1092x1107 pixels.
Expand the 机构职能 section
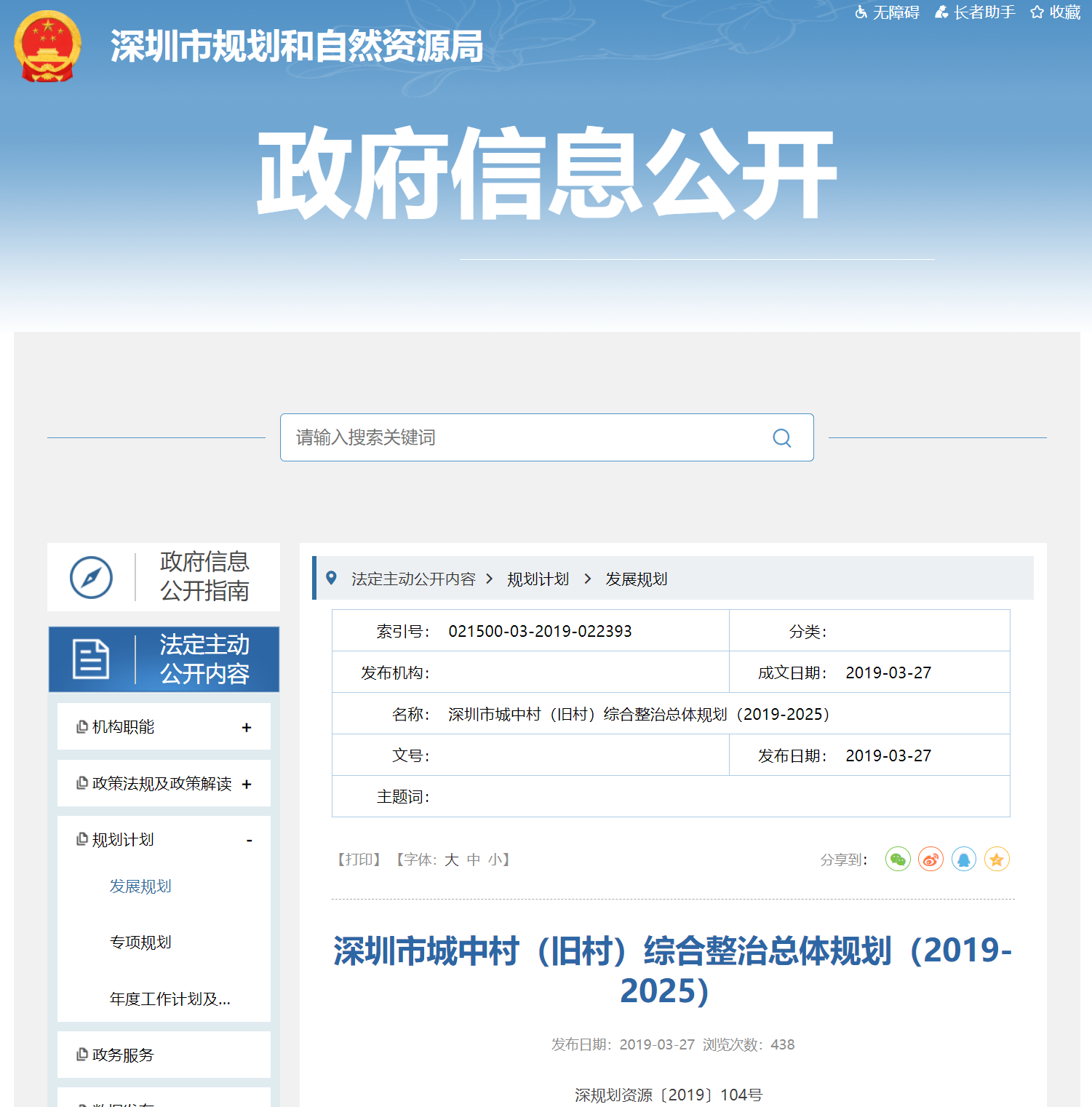[x=247, y=727]
